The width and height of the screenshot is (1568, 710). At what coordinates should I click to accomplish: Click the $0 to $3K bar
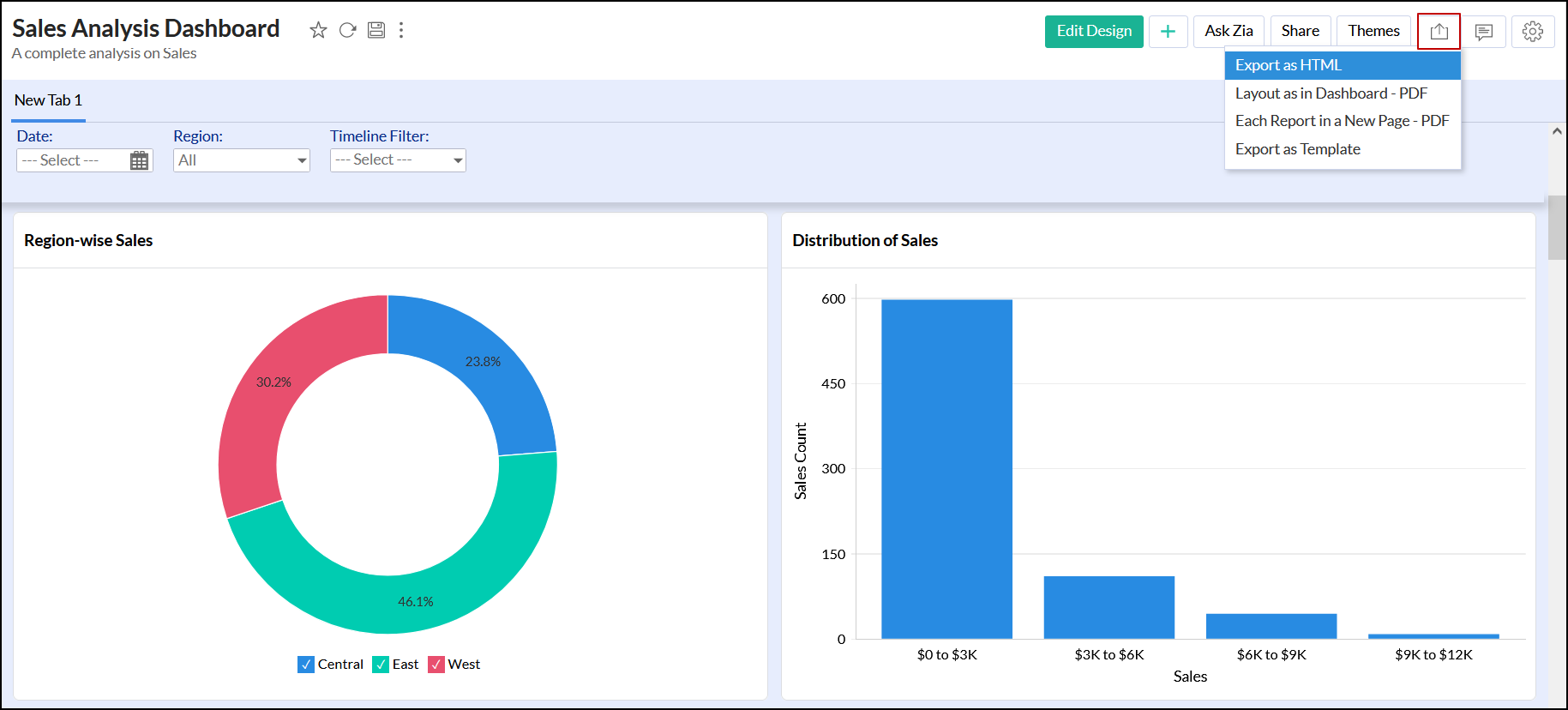click(946, 469)
